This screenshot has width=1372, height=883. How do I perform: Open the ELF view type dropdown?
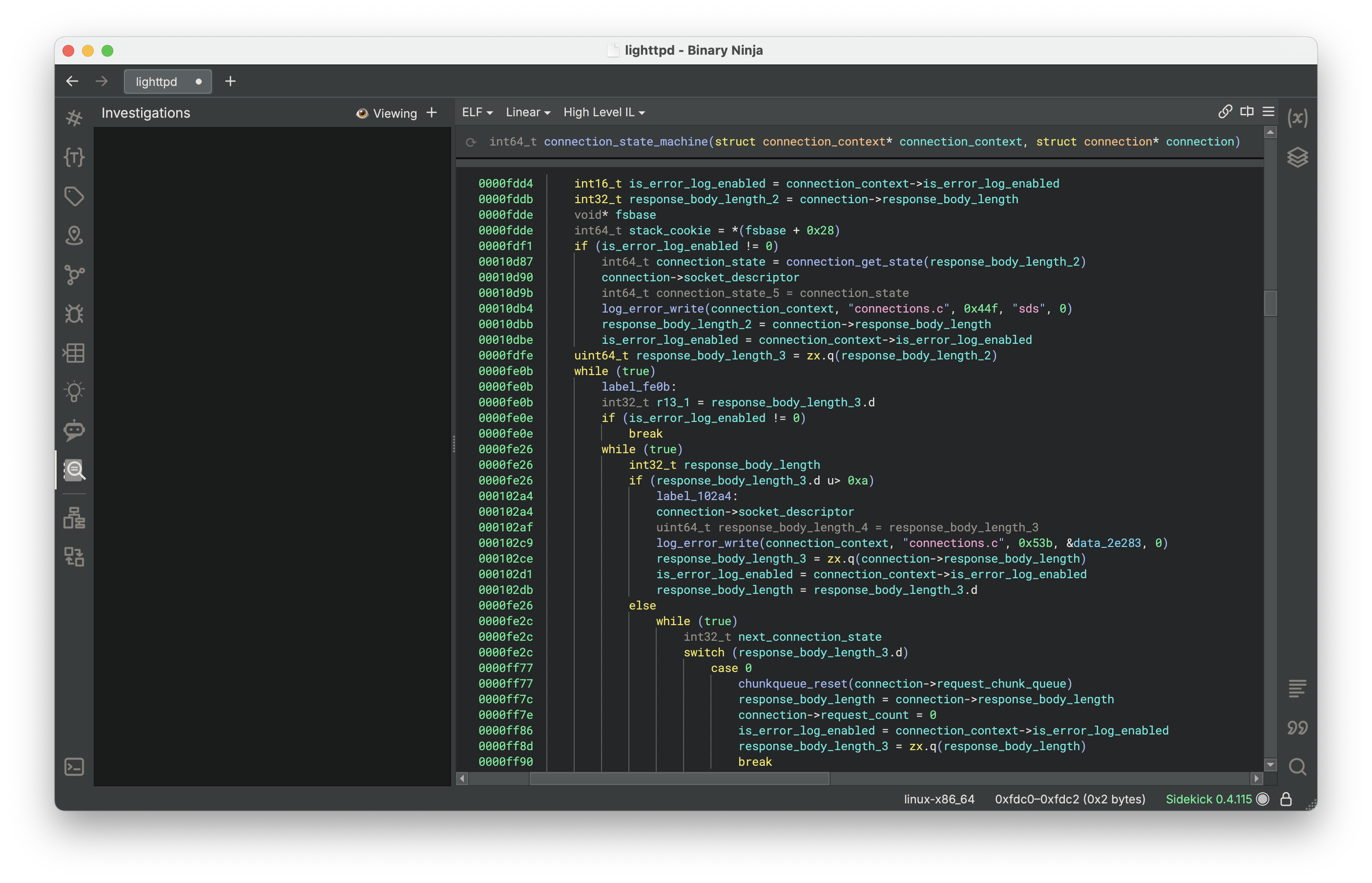tap(477, 112)
